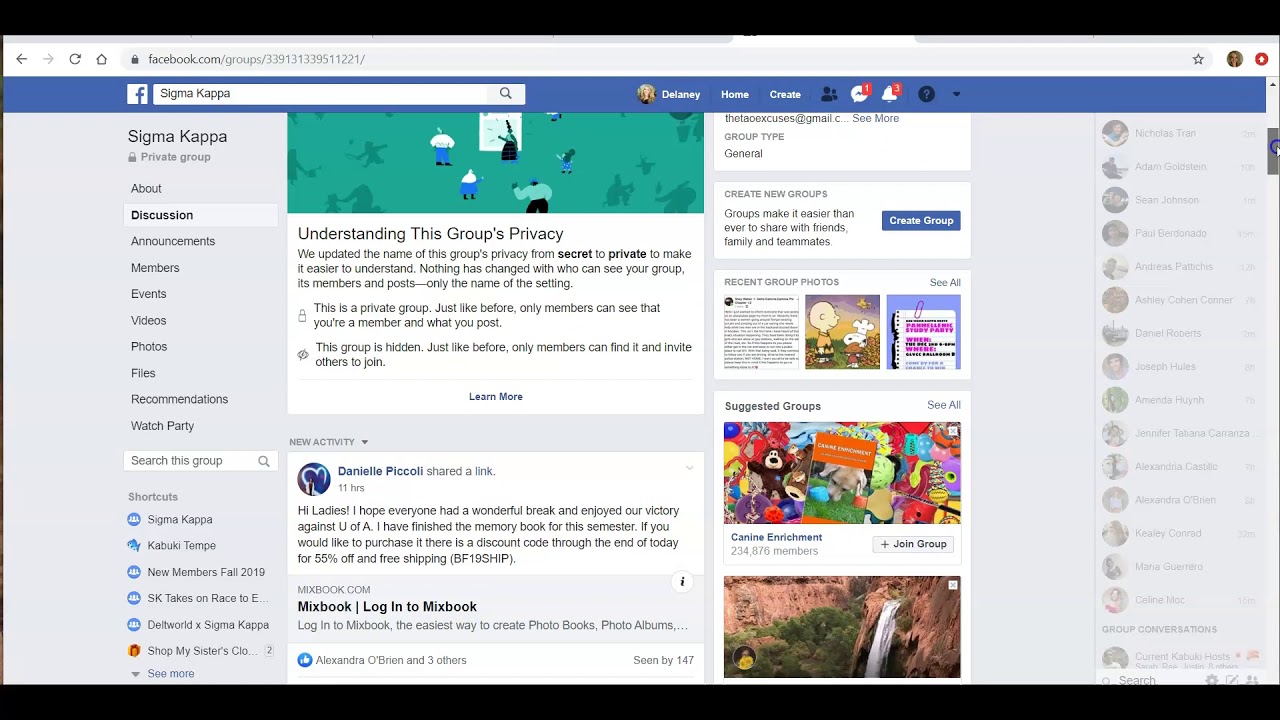Click new message compose icon in chat bar
Screen dimensions: 1280x720
click(1232, 680)
